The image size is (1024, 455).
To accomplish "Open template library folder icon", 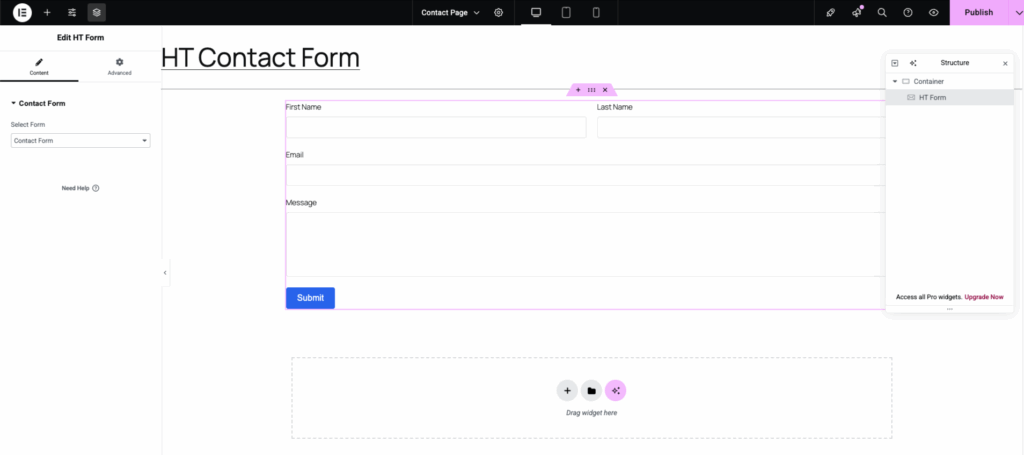I will tap(591, 390).
